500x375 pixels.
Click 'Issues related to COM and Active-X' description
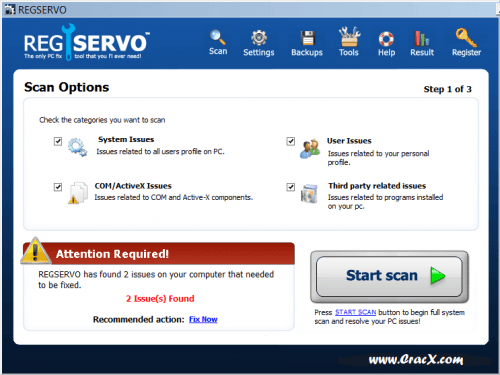[174, 197]
